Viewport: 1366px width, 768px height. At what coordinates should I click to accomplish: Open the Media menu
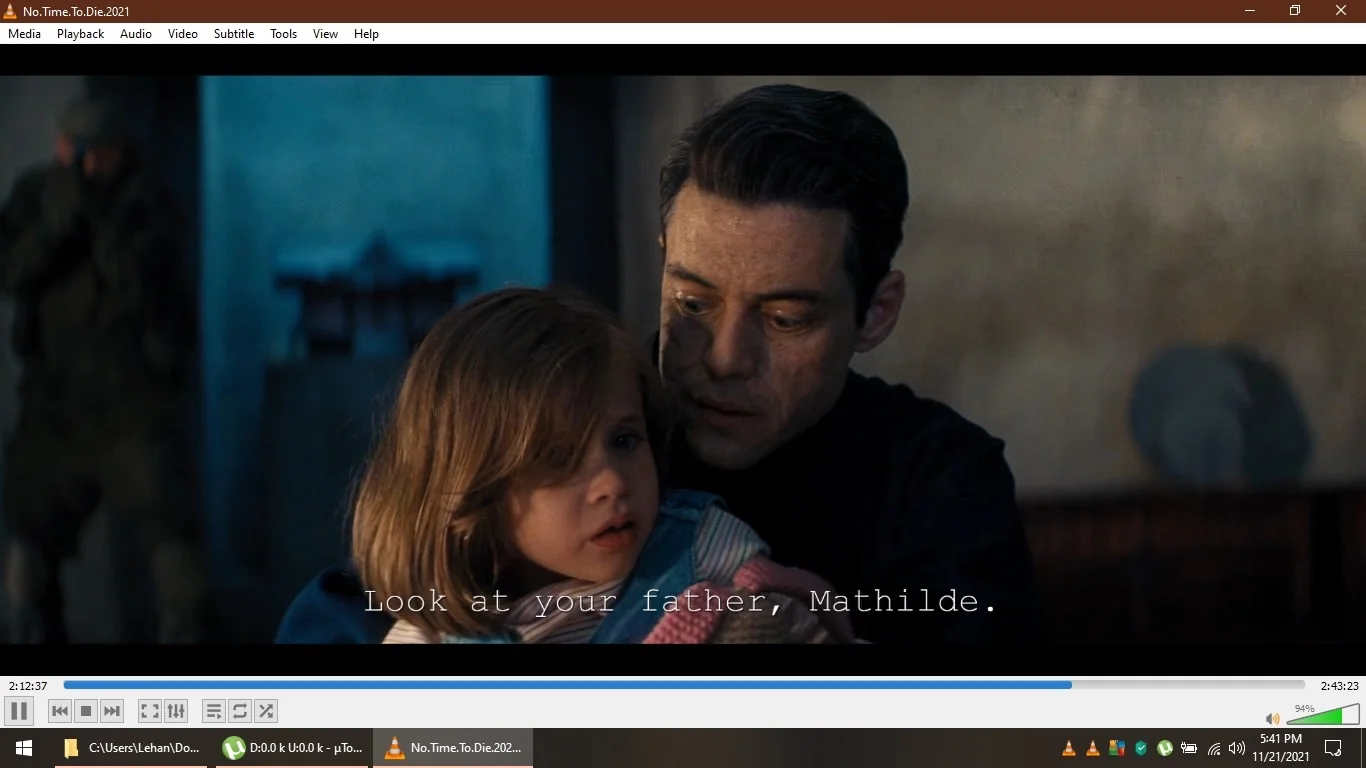coord(25,34)
